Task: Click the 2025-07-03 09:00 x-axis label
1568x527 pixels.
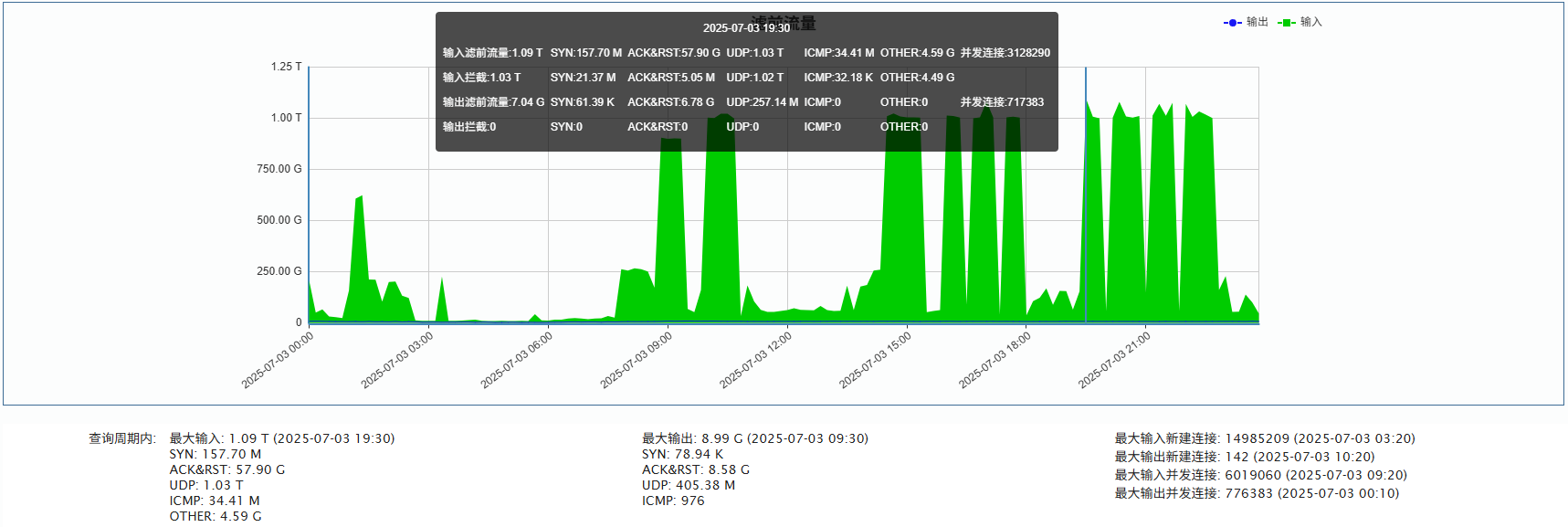Action: [637, 360]
